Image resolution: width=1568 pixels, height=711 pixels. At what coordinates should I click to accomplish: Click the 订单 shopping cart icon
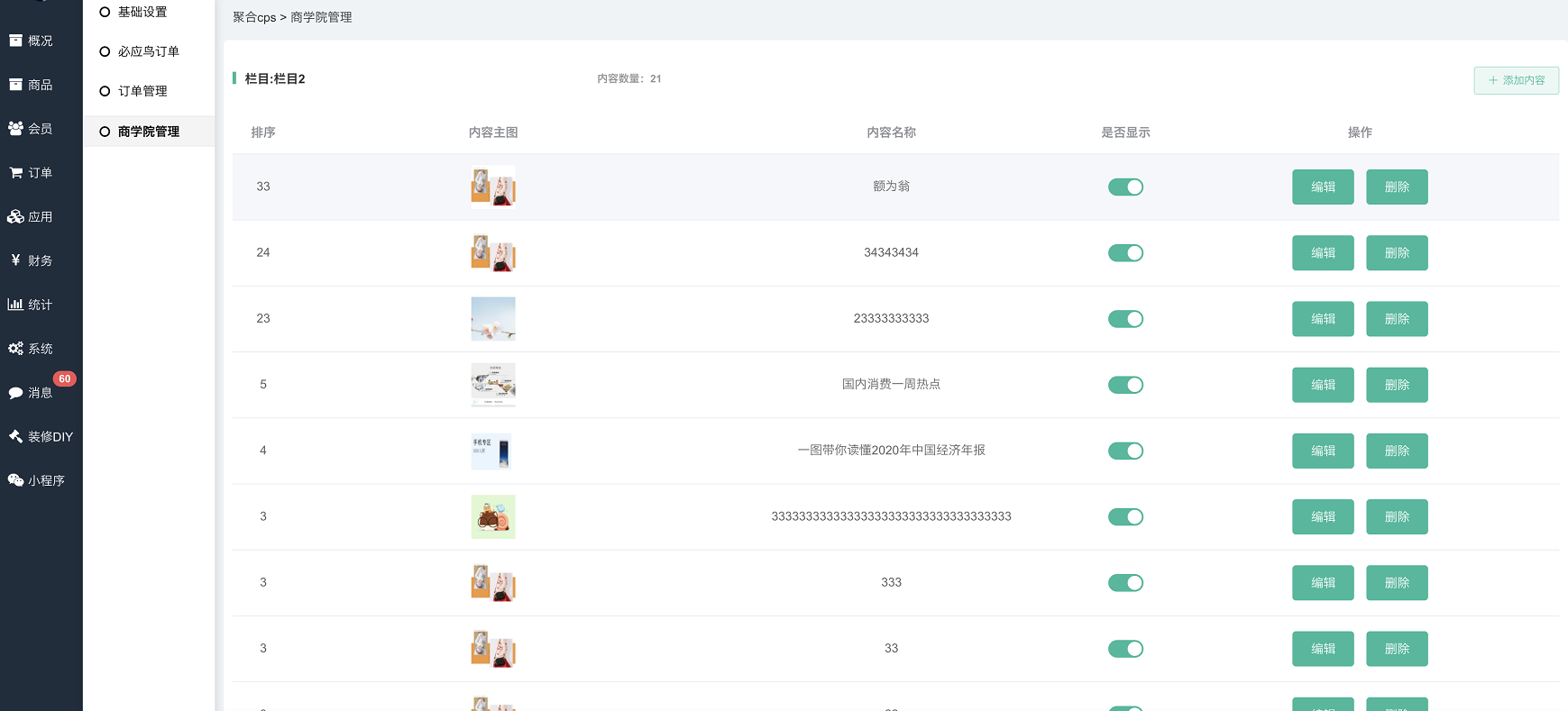[15, 173]
